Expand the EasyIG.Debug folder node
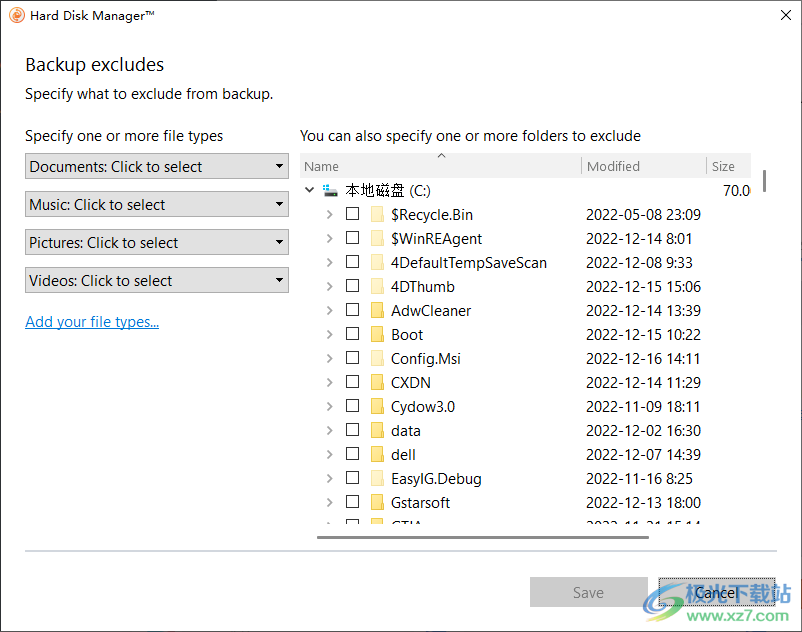This screenshot has height=632, width=802. point(329,479)
